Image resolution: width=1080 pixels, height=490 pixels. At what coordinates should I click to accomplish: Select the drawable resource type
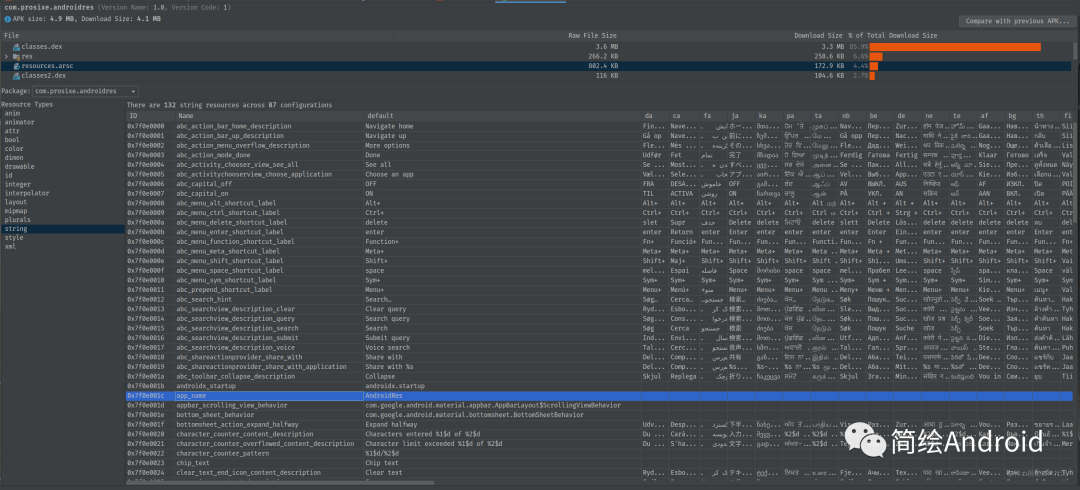pos(19,167)
